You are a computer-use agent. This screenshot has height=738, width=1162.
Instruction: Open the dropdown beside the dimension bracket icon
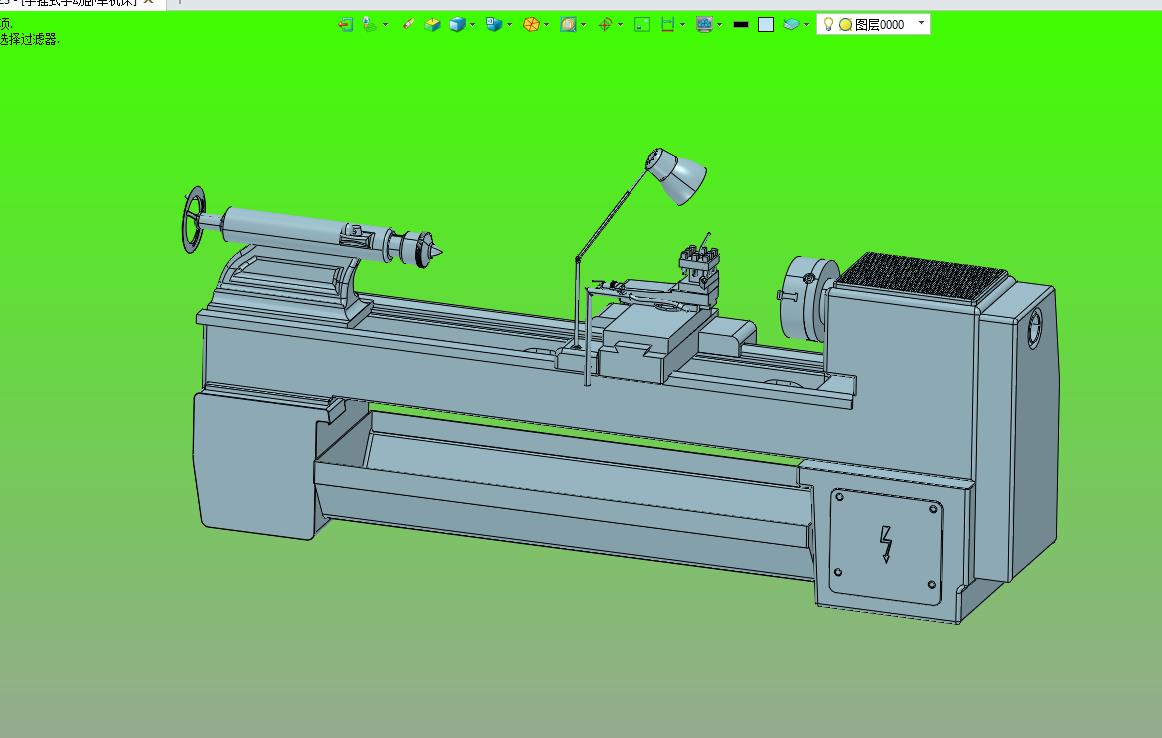coord(683,24)
